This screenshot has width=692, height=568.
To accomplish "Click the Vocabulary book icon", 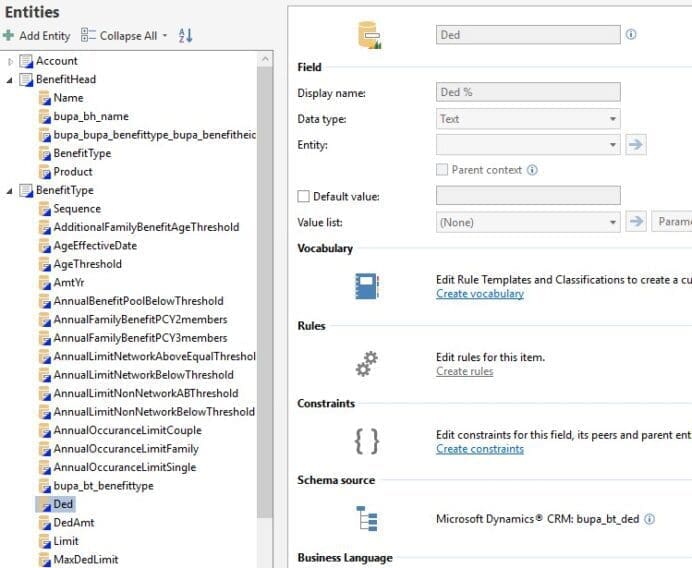I will click(367, 287).
